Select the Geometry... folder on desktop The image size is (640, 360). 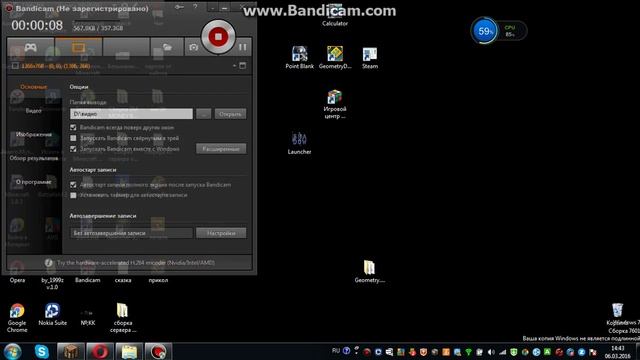click(369, 271)
